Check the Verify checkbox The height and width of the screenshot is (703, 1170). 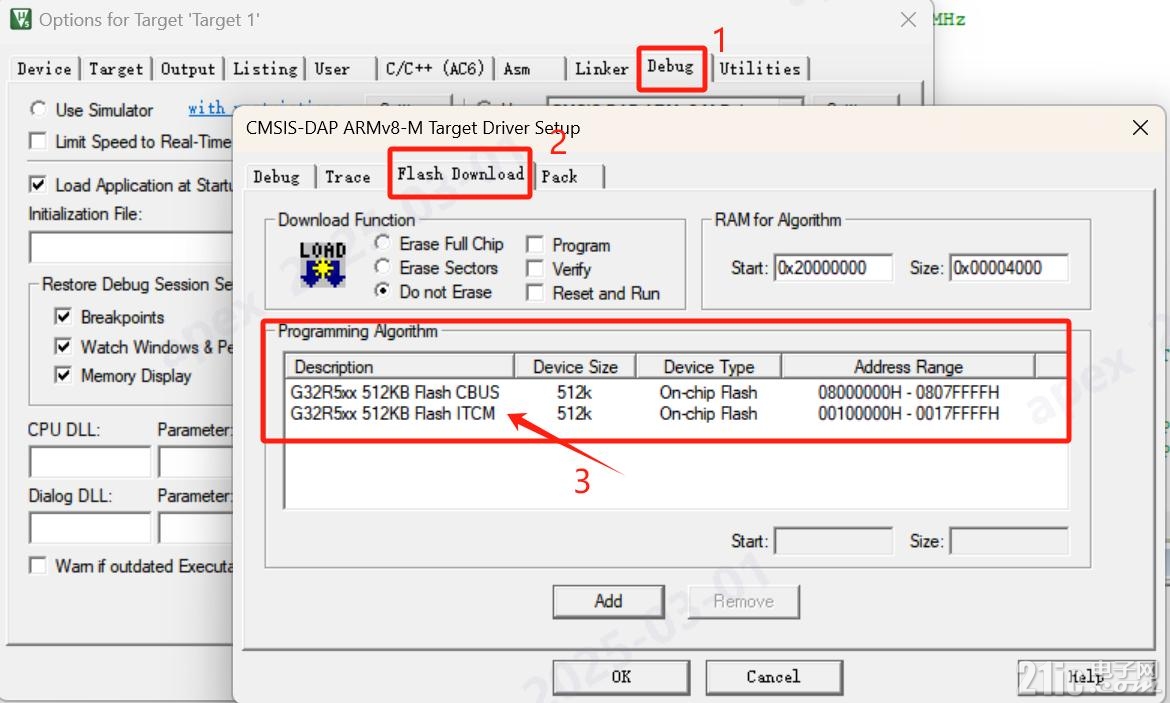(x=534, y=269)
